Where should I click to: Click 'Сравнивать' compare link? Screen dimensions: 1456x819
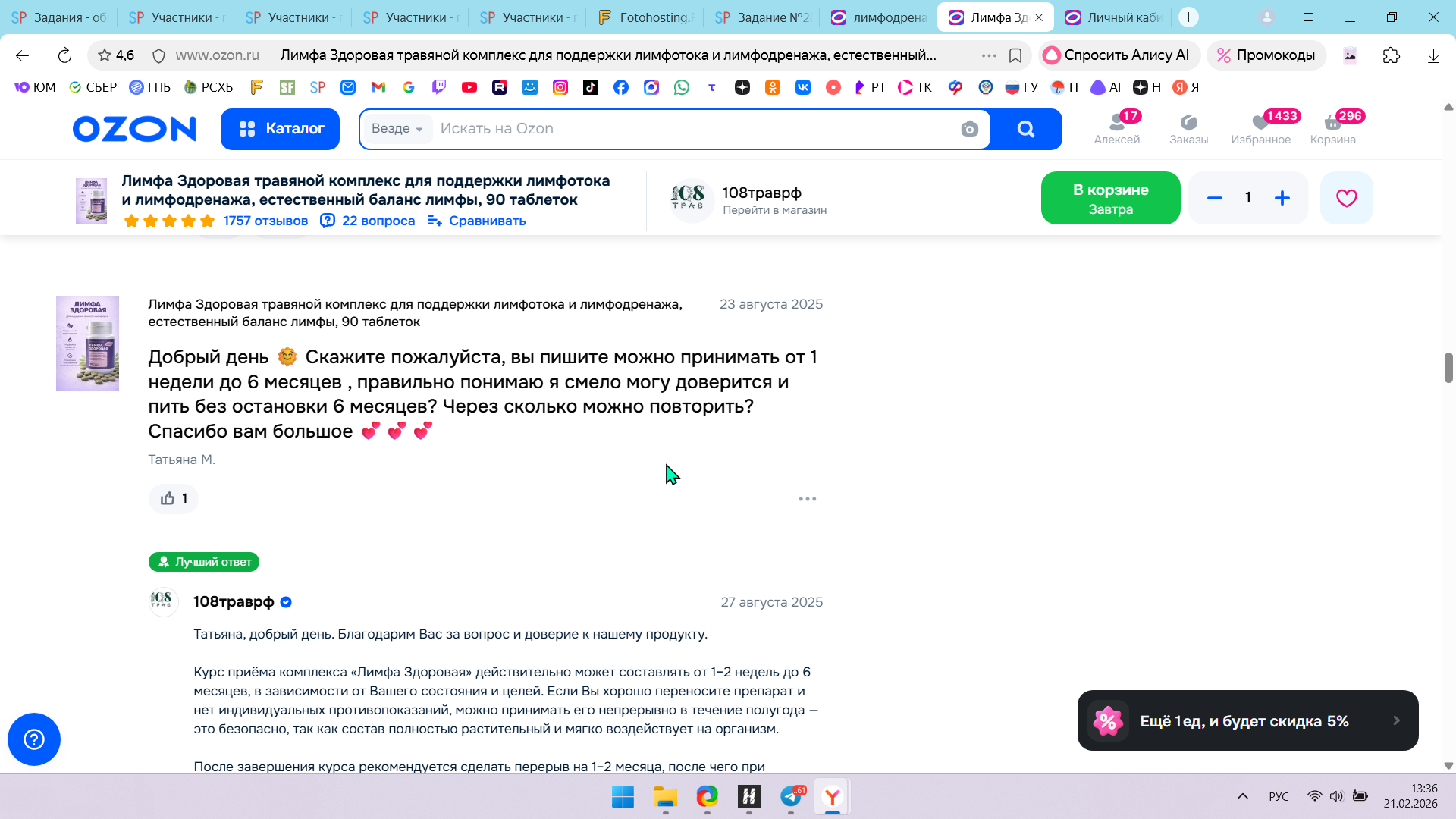point(486,221)
